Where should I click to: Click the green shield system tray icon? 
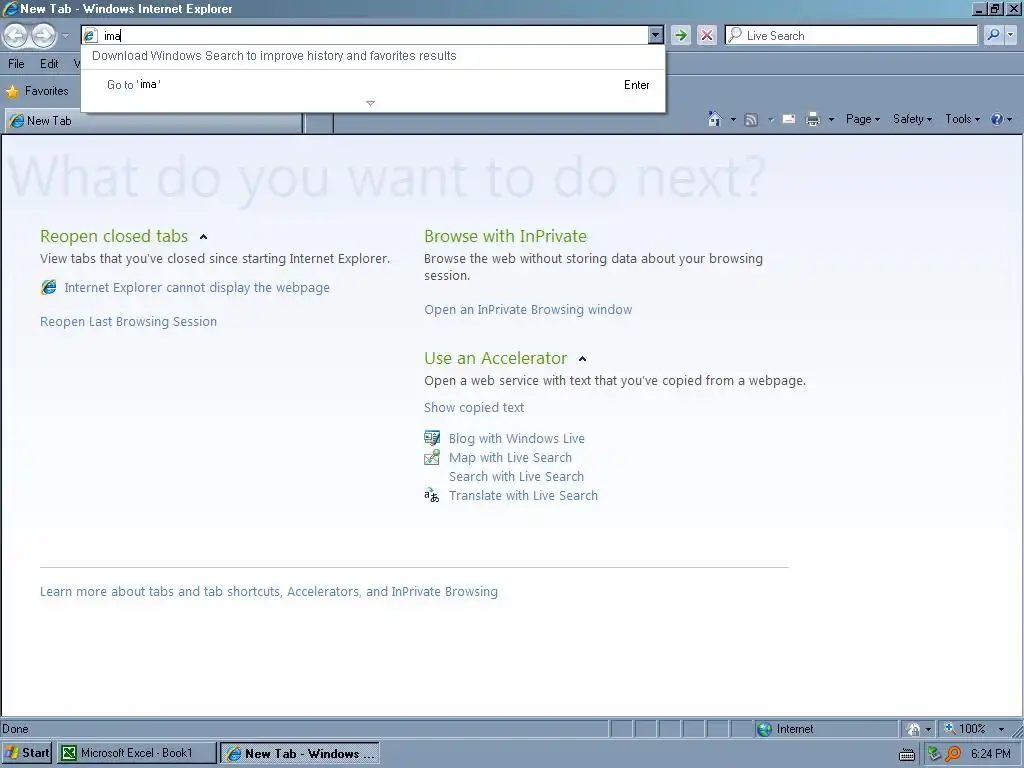(x=934, y=754)
